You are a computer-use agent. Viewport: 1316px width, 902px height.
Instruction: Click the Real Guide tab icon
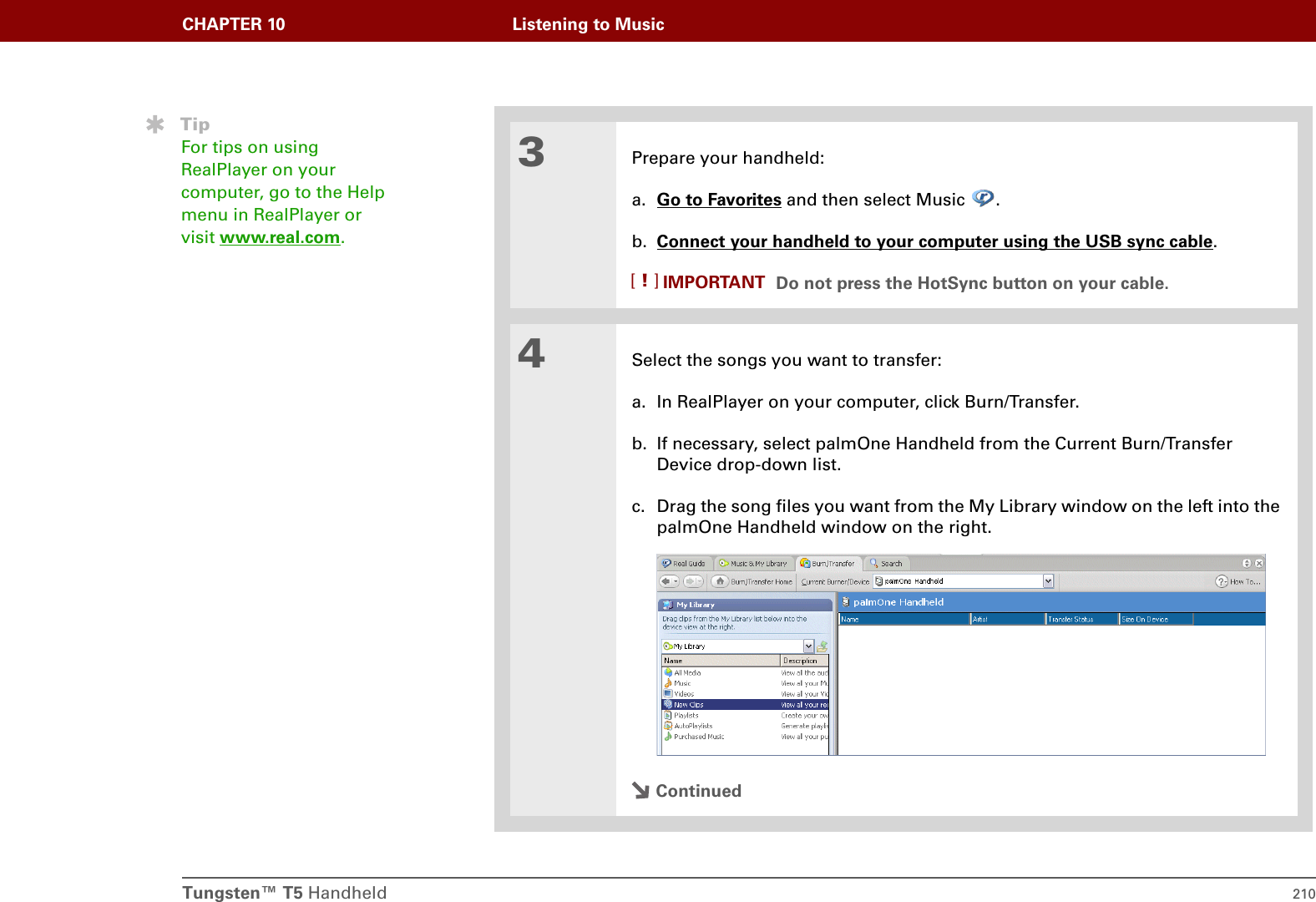(x=667, y=564)
